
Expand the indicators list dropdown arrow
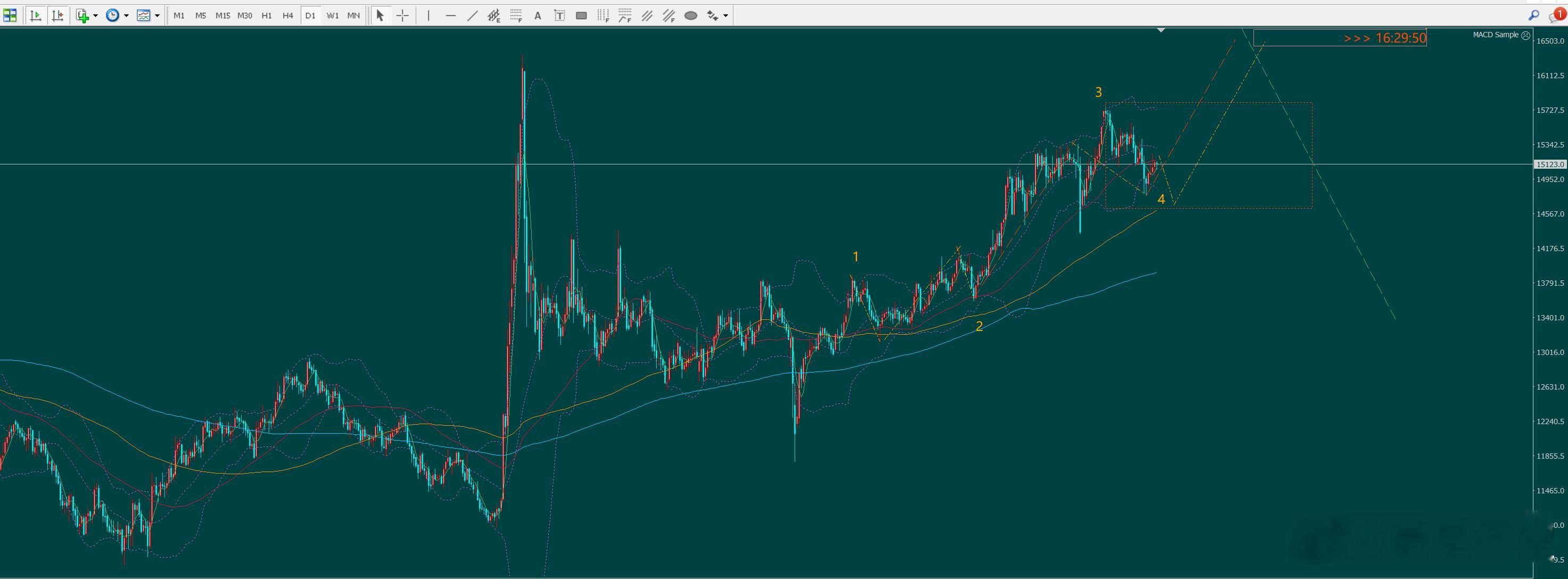point(96,16)
